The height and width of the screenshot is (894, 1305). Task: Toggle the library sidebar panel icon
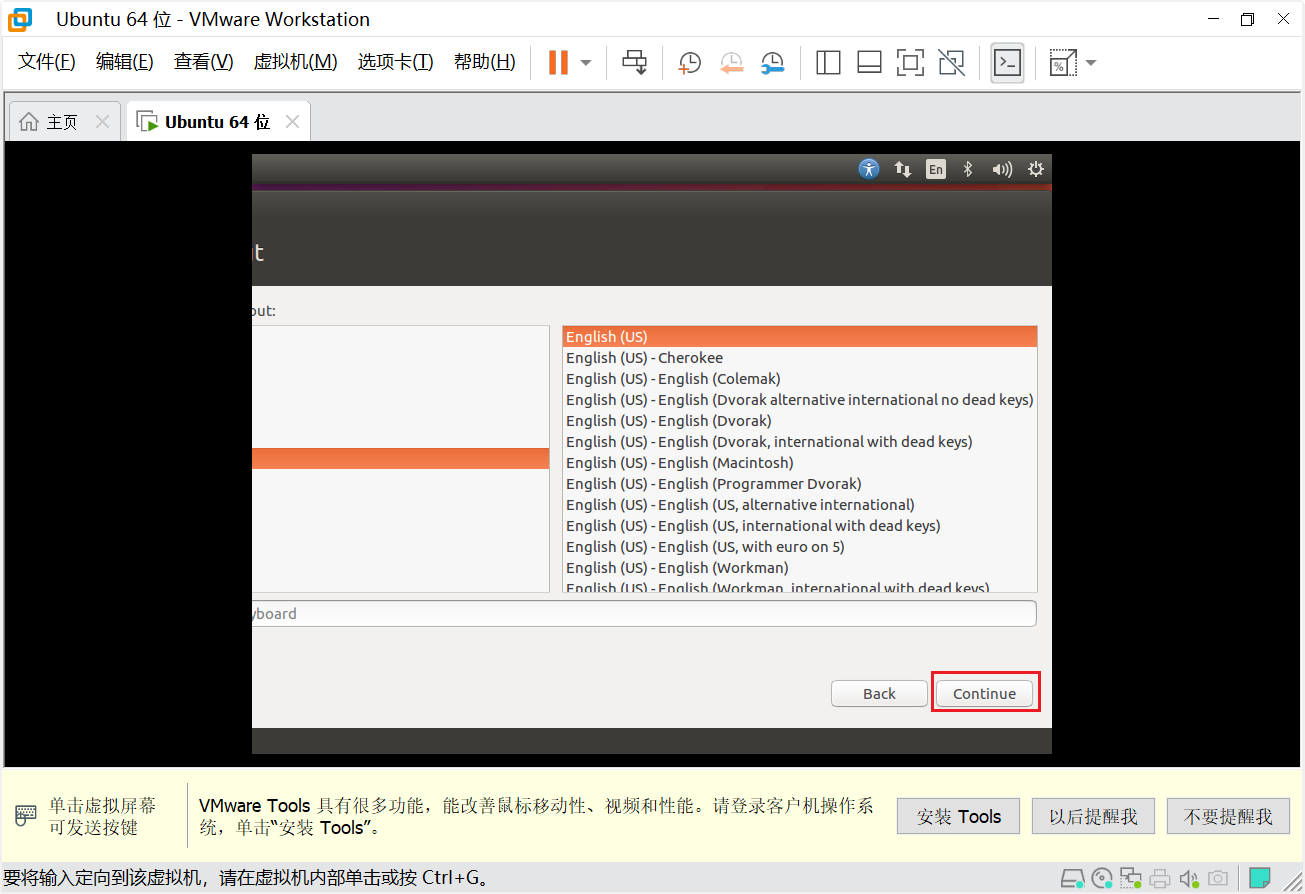coord(828,62)
